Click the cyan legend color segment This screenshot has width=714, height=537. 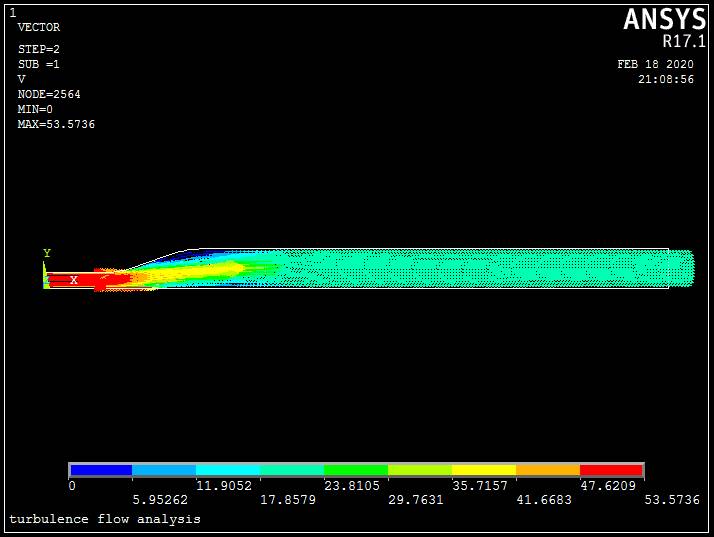pos(228,470)
